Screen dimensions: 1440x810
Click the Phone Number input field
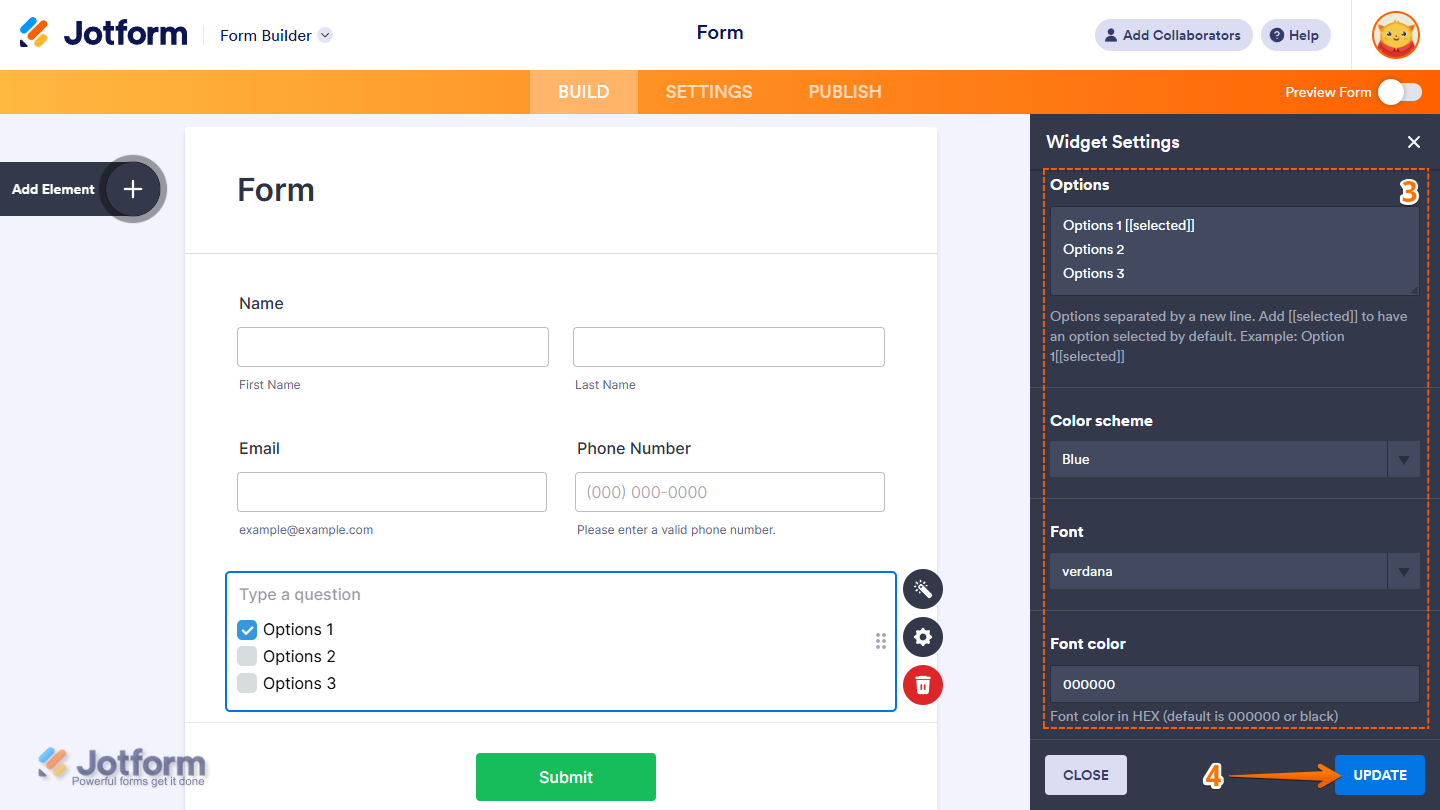728,491
